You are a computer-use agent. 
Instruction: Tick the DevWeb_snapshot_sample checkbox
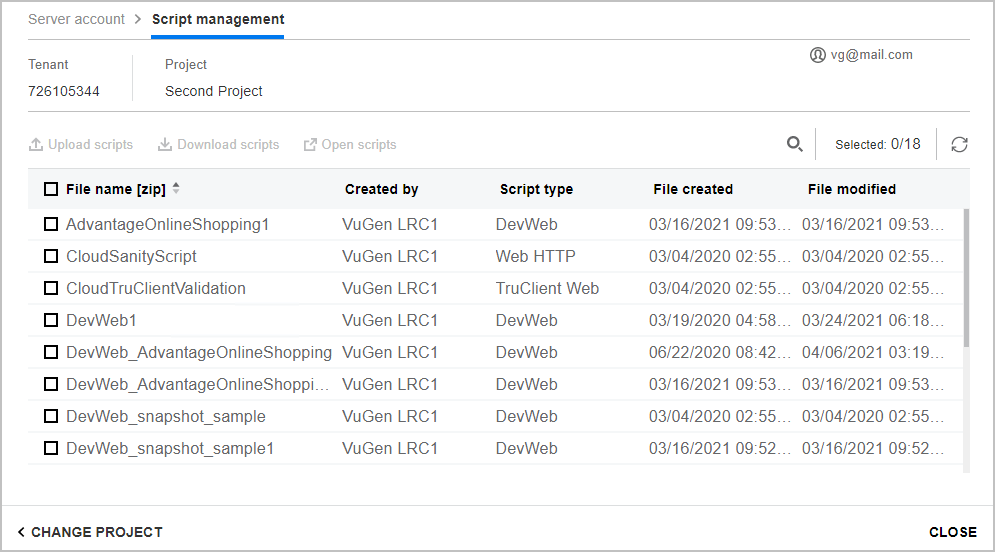coord(51,417)
